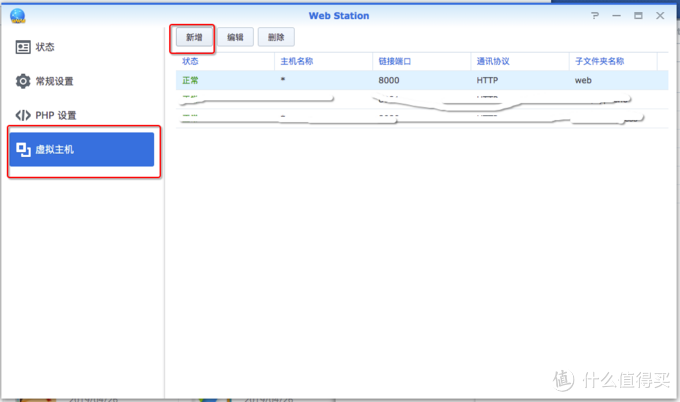
Task: Sort by the 链接端口 column header
Action: tap(395, 61)
